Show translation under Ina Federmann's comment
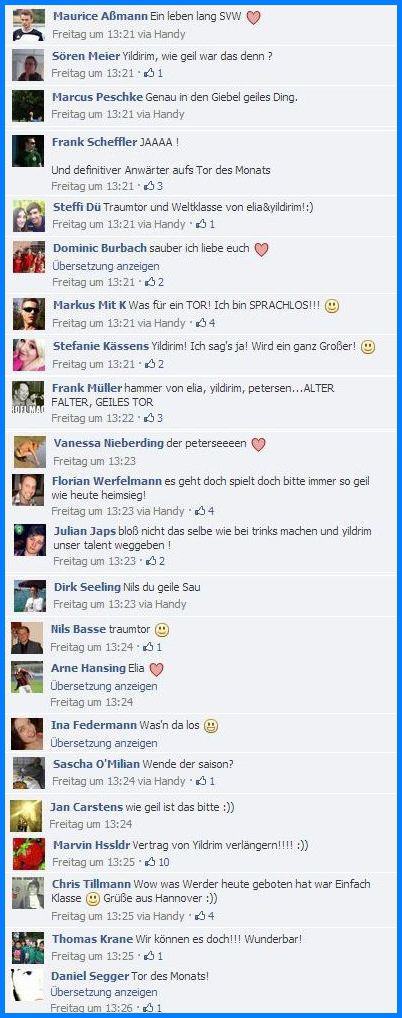Image resolution: width=402 pixels, height=1018 pixels. pyautogui.click(x=104, y=743)
